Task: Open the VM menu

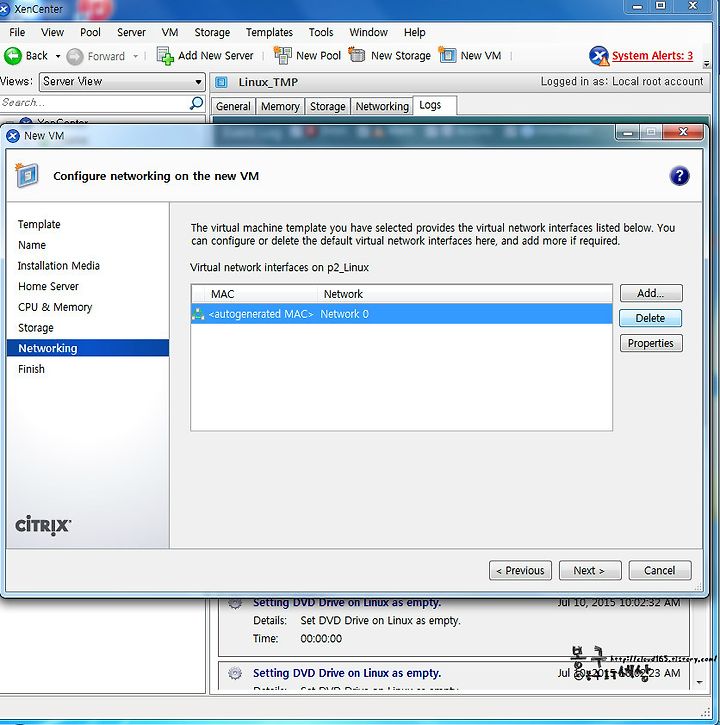Action: 170,32
